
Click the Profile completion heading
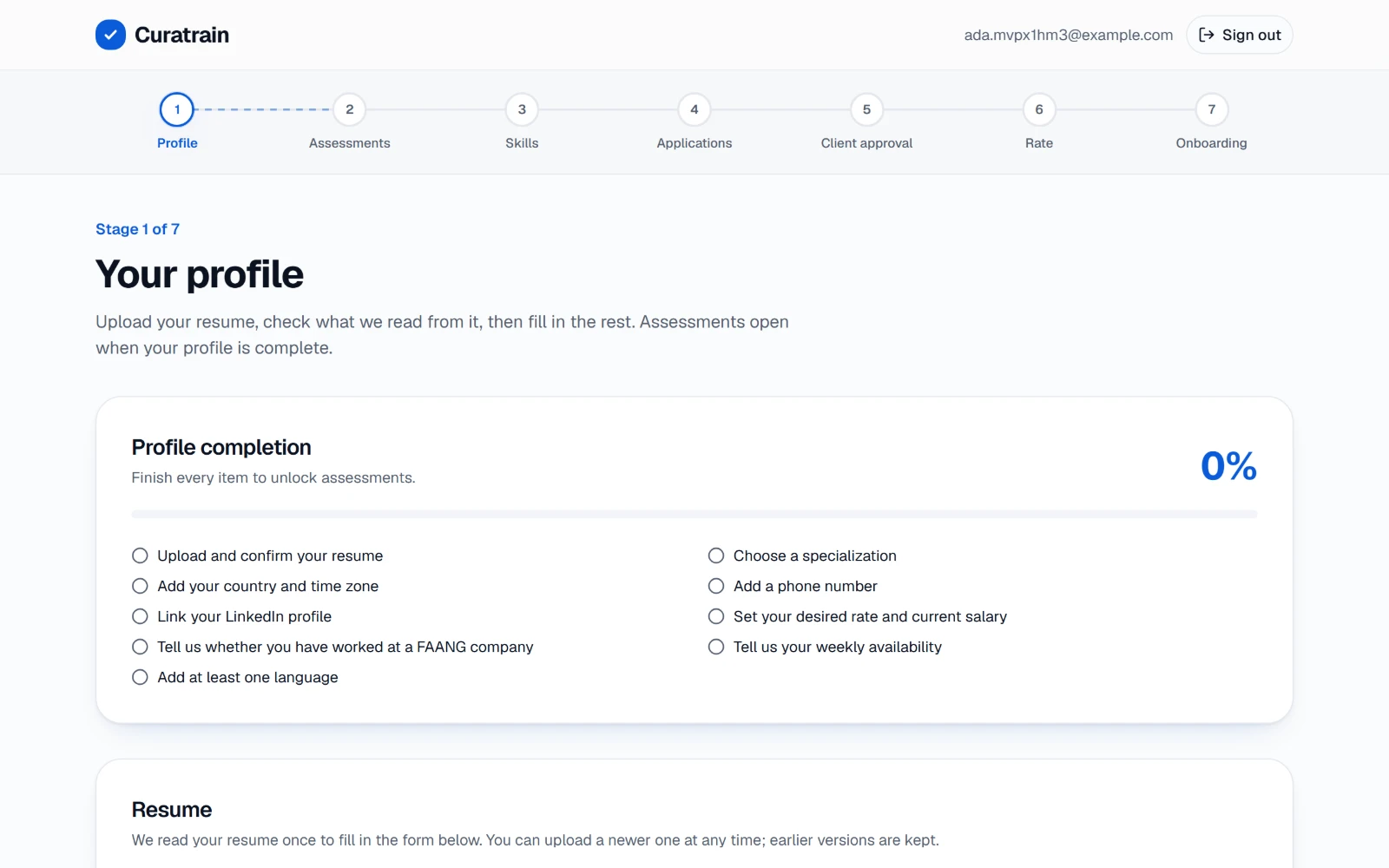click(x=221, y=447)
